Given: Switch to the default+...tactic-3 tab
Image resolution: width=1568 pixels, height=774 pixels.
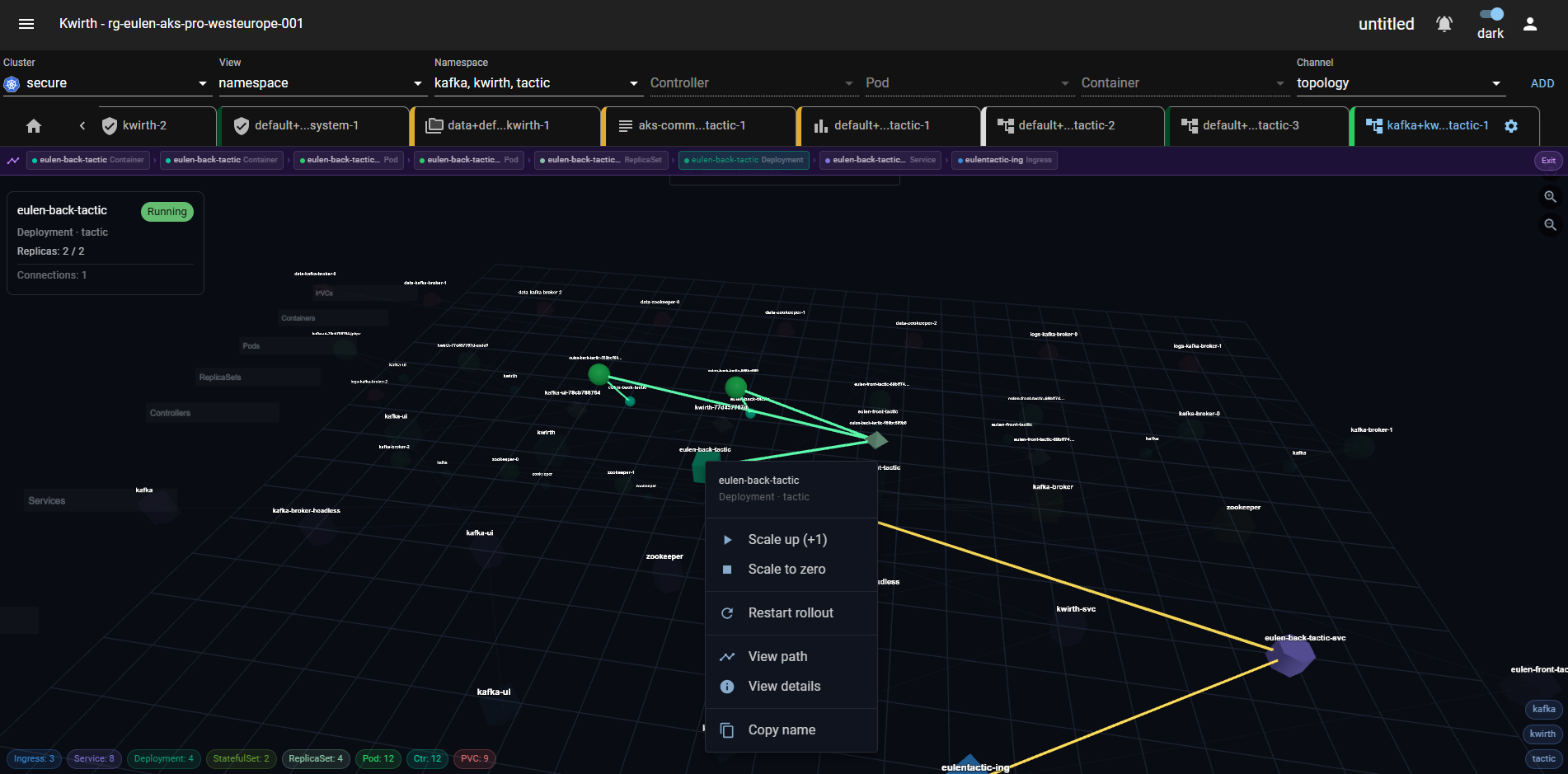Looking at the screenshot, I should (1257, 126).
